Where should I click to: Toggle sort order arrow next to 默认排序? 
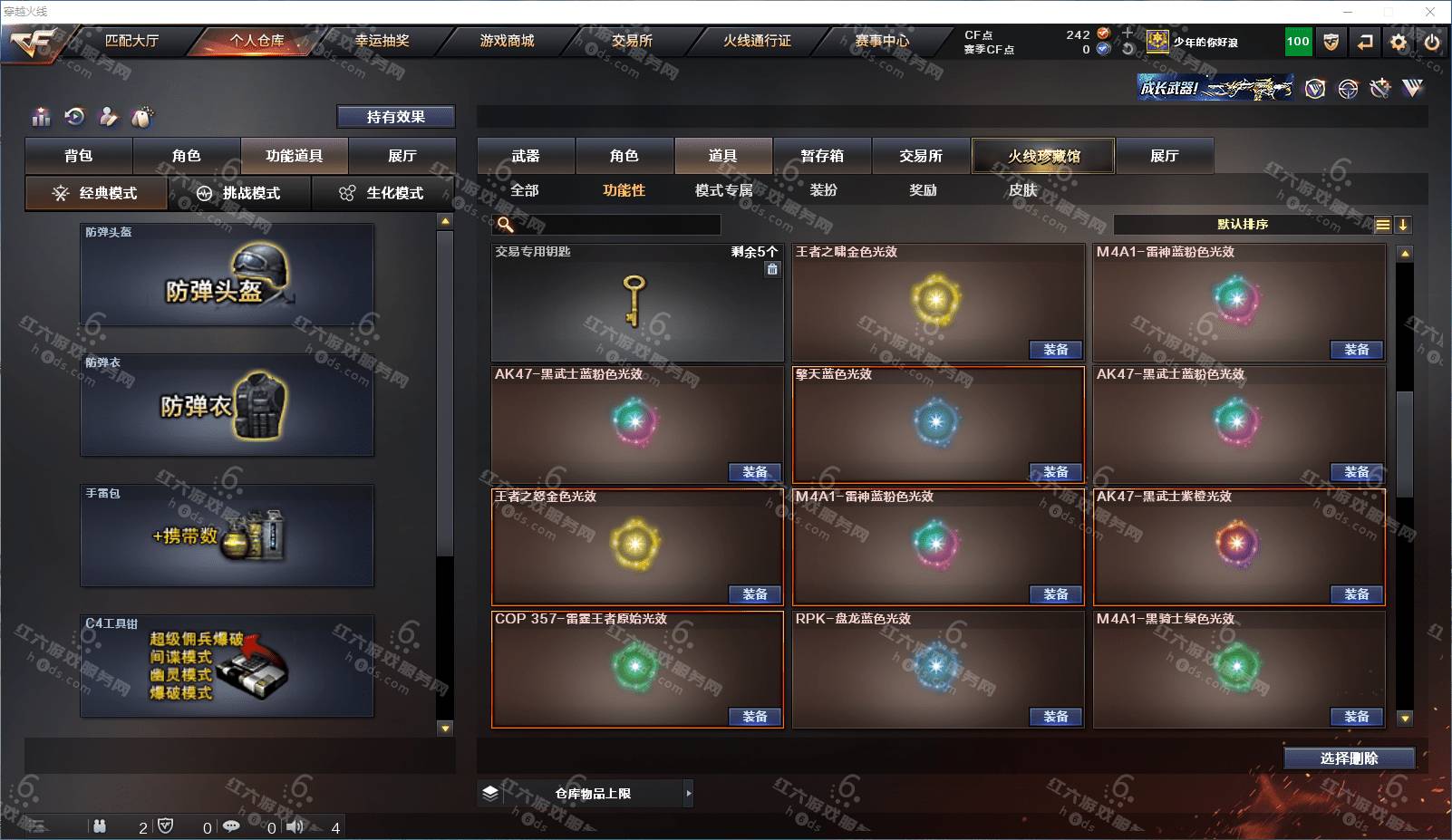tap(1403, 225)
